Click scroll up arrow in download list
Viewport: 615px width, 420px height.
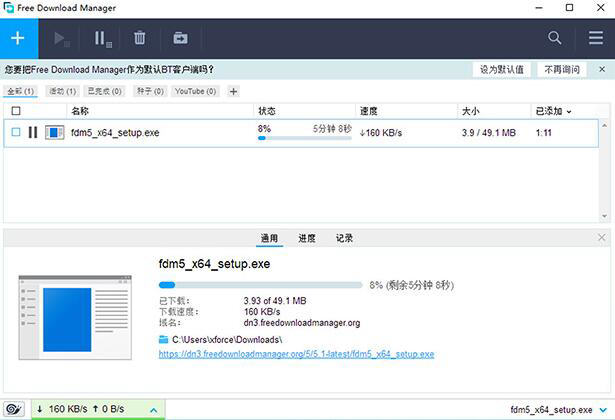(604, 125)
